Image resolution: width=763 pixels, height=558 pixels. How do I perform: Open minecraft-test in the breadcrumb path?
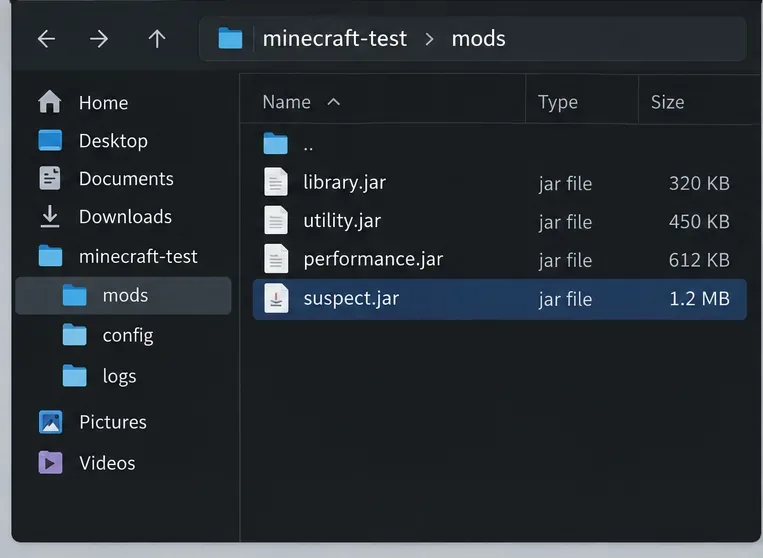(x=335, y=38)
